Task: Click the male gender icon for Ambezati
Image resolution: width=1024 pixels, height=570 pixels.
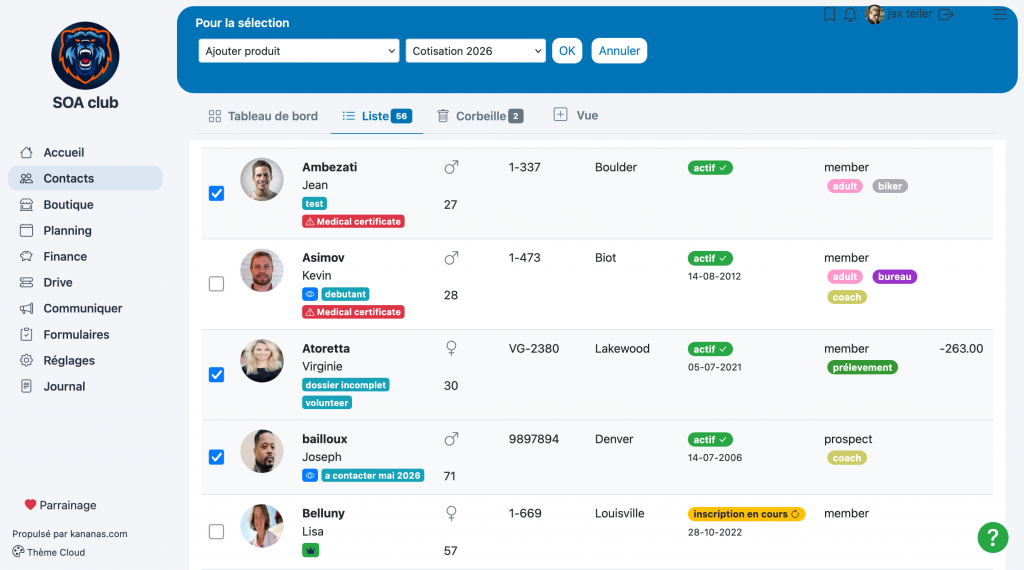Action: coord(451,167)
